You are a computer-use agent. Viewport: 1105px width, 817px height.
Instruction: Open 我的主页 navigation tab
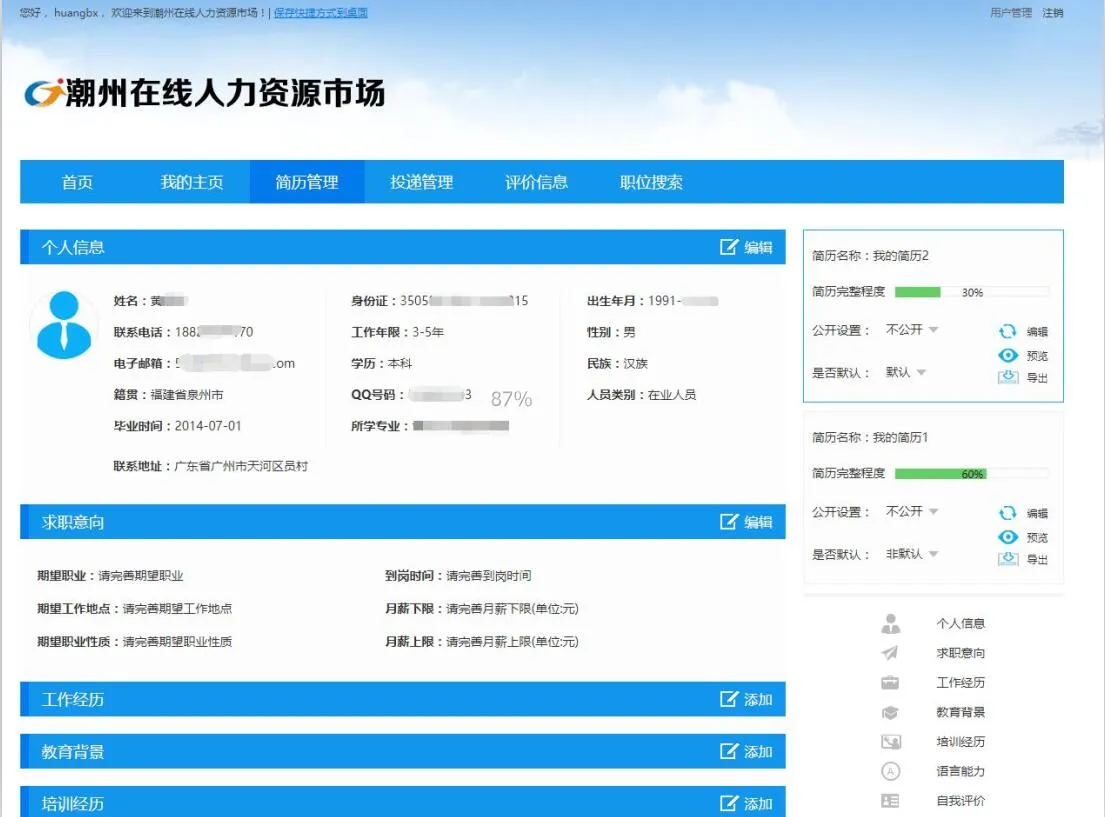(192, 182)
